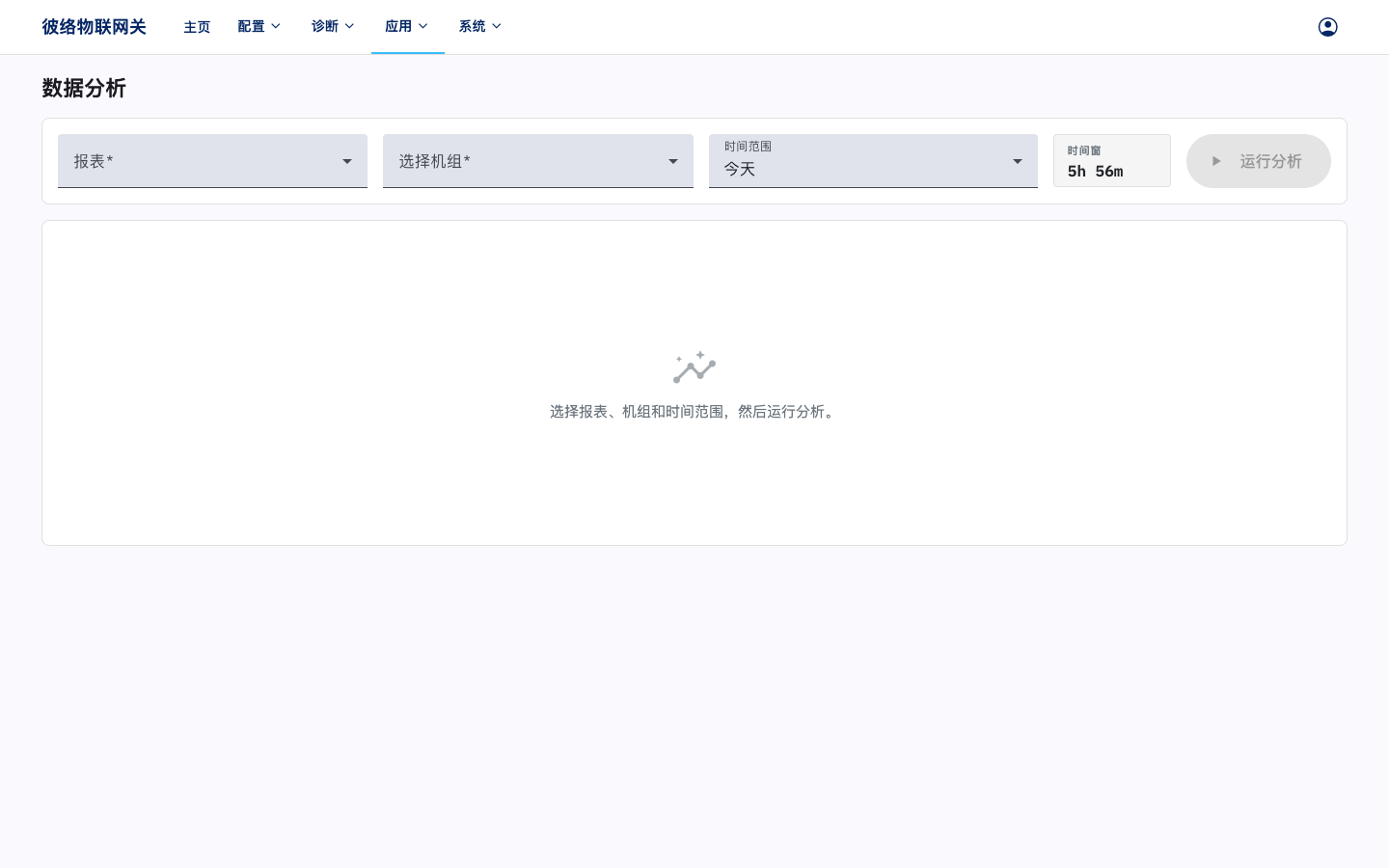Go to 主页 in the navigation bar

[197, 27]
